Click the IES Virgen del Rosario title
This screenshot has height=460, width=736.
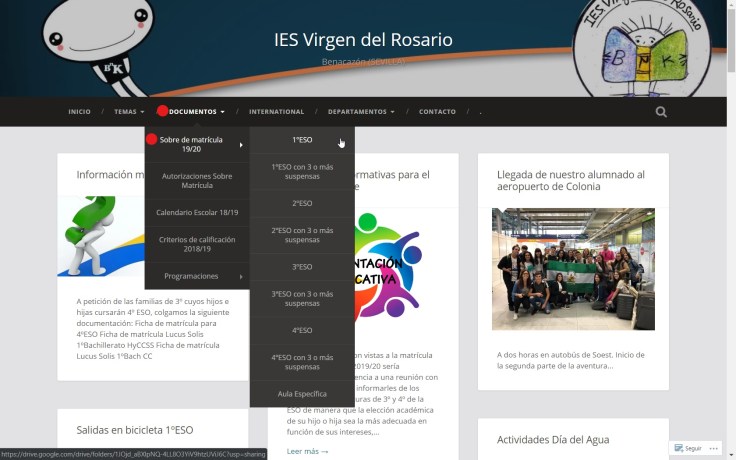363,40
